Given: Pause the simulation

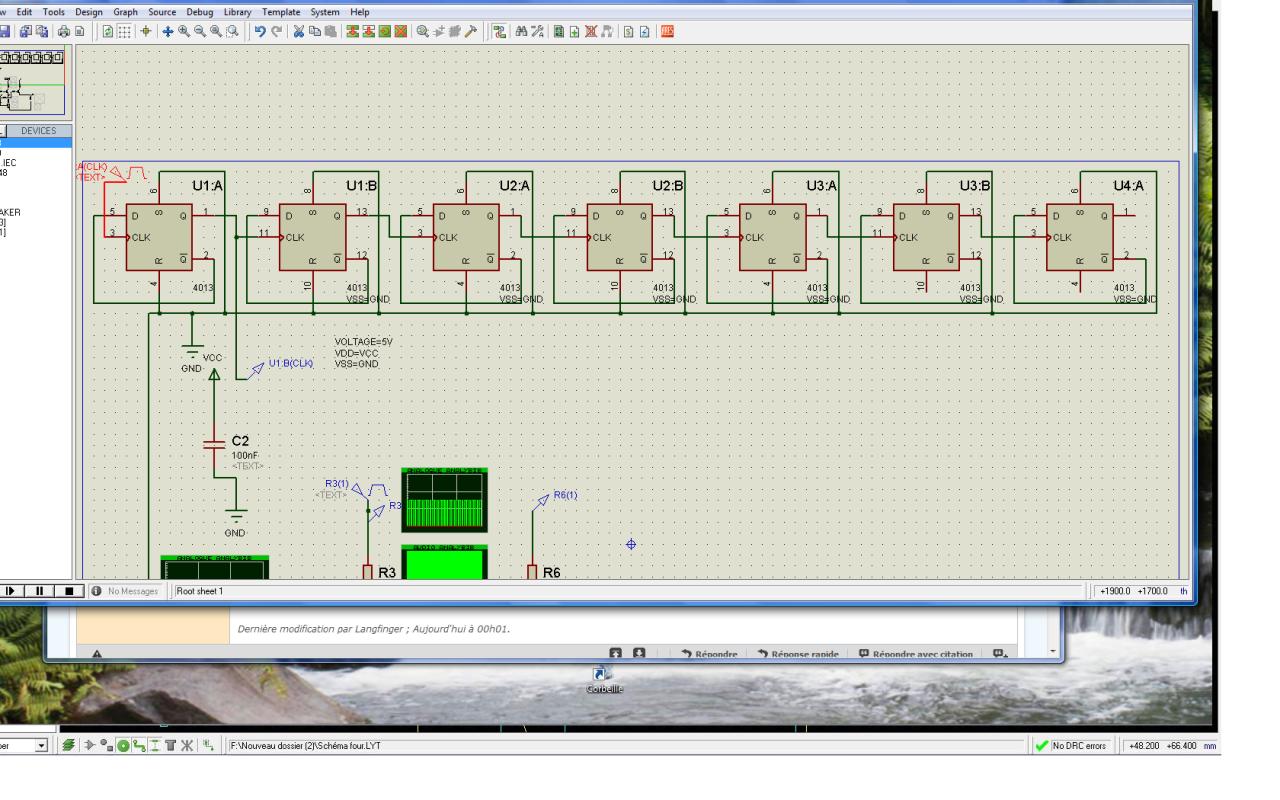Looking at the screenshot, I should pyautogui.click(x=41, y=591).
